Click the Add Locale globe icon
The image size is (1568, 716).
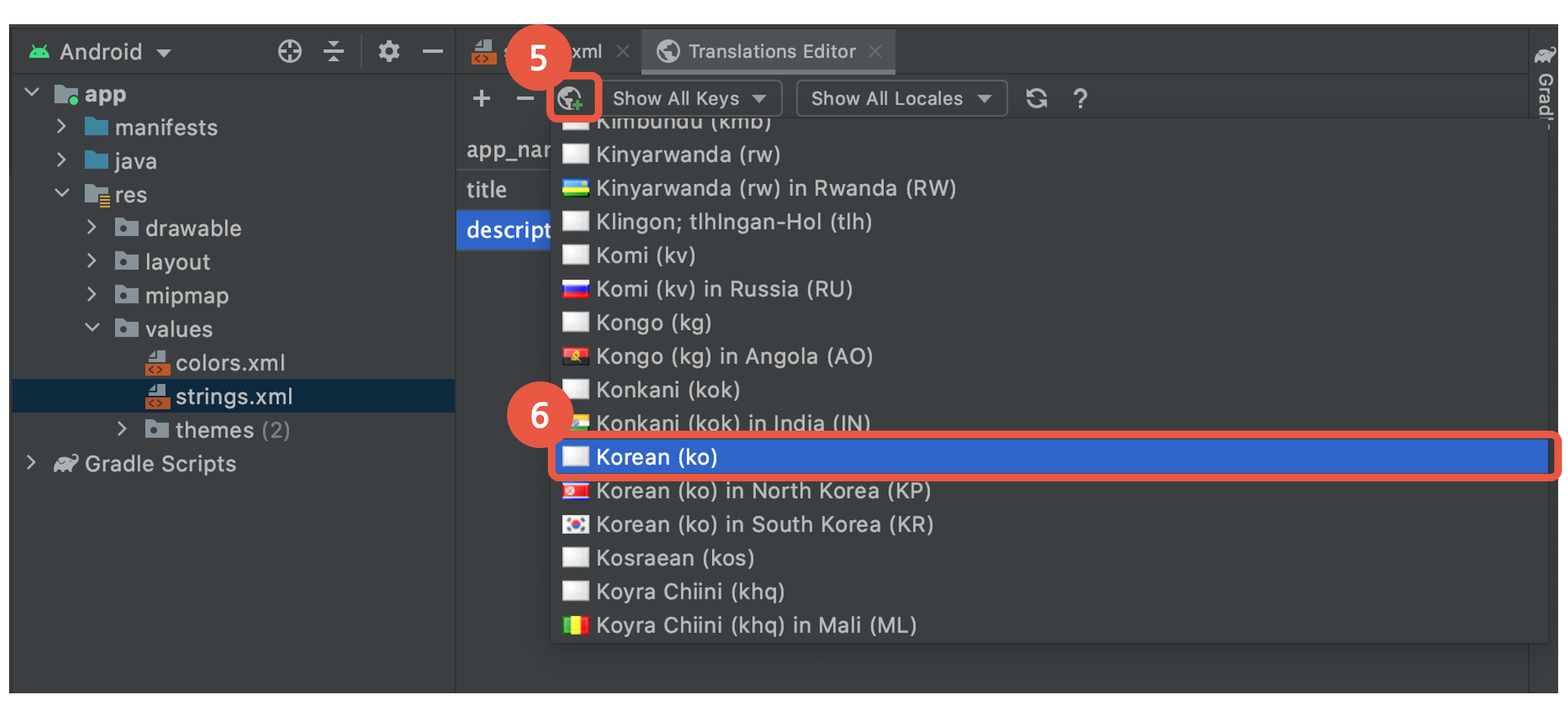coord(570,98)
